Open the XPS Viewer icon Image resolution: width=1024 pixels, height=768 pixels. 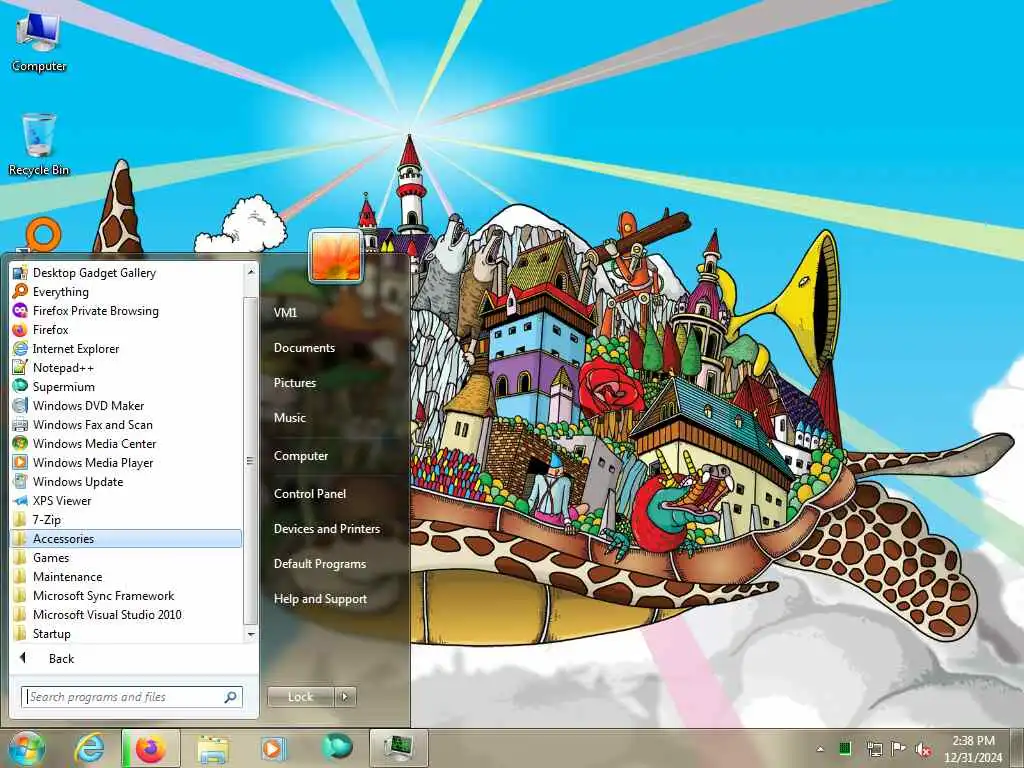(20, 500)
